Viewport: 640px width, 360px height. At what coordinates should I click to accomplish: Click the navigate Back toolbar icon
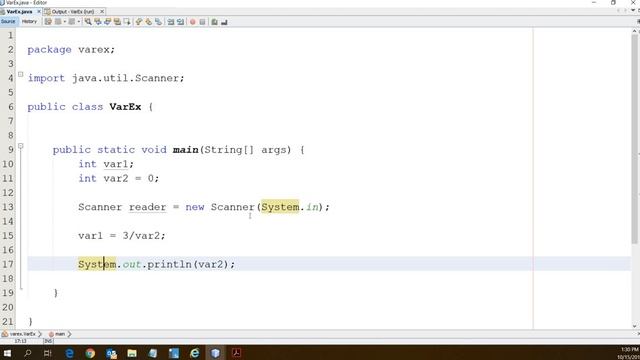click(x=58, y=22)
